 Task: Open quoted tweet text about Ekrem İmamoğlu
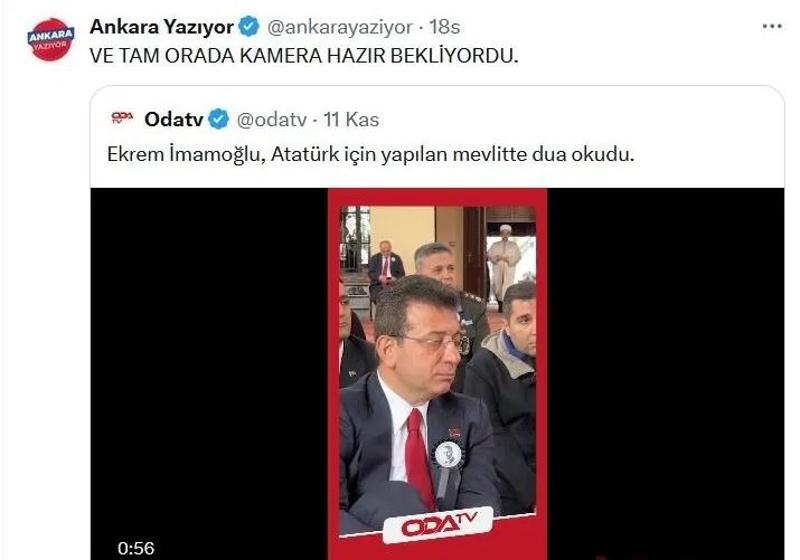[x=370, y=154]
